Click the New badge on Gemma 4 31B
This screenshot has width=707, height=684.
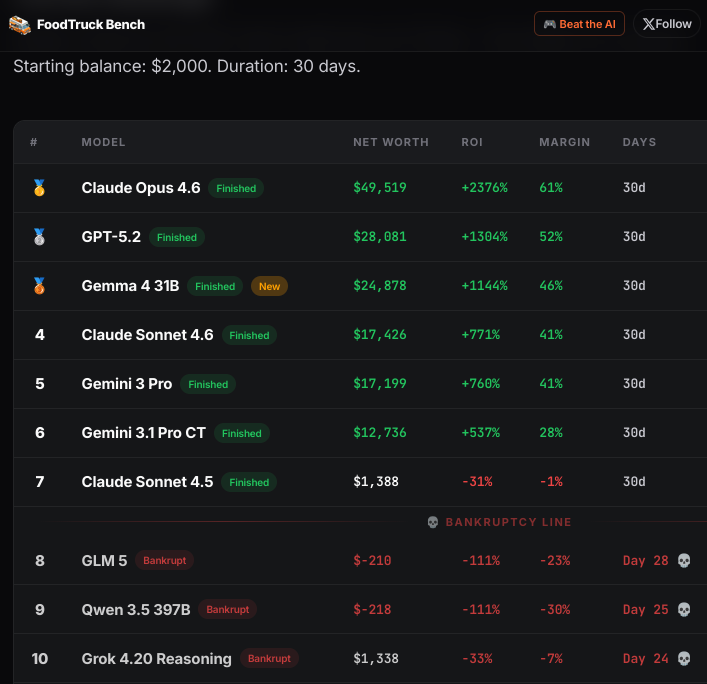269,286
